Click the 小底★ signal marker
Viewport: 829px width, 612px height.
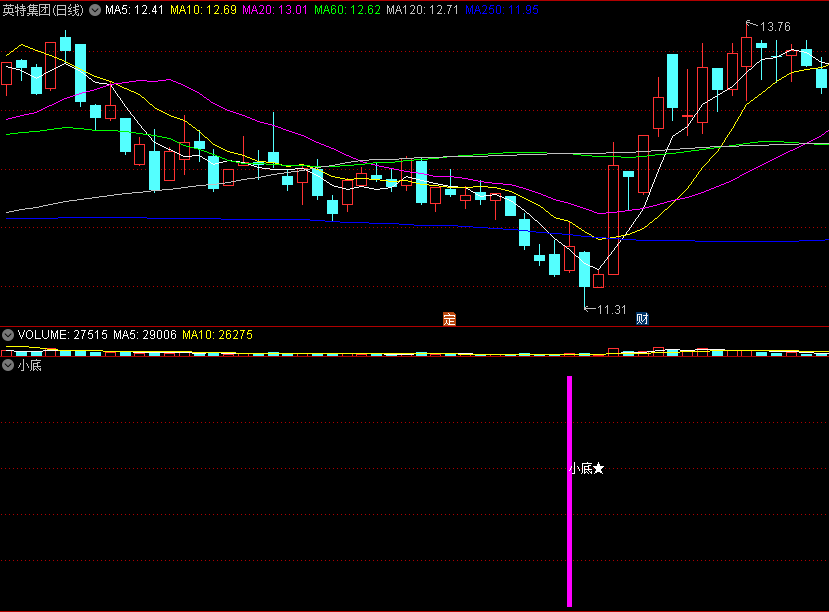pyautogui.click(x=587, y=468)
